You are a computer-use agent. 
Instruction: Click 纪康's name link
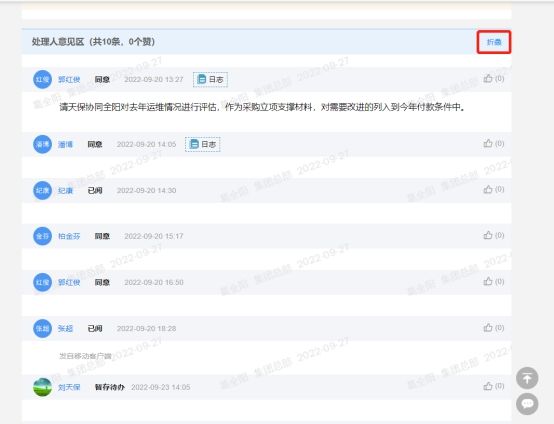click(65, 190)
